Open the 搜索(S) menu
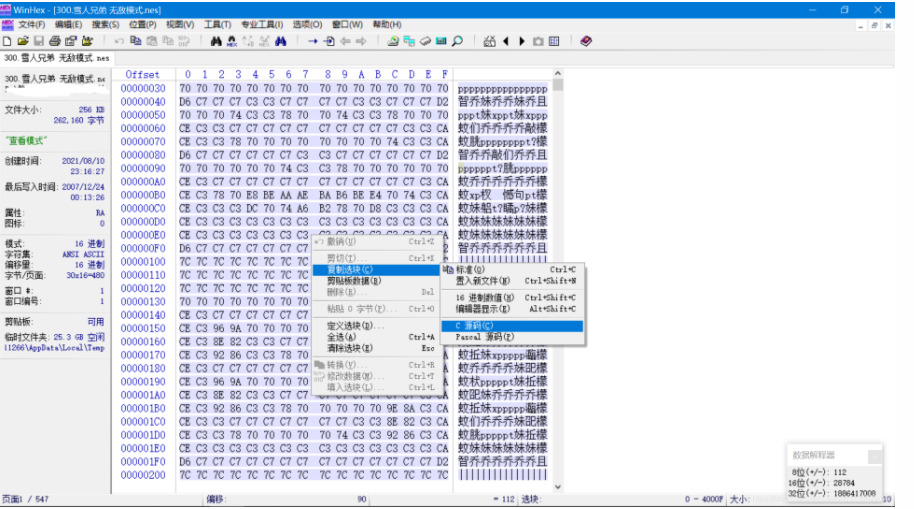Viewport: 914px width, 509px height. pos(106,24)
